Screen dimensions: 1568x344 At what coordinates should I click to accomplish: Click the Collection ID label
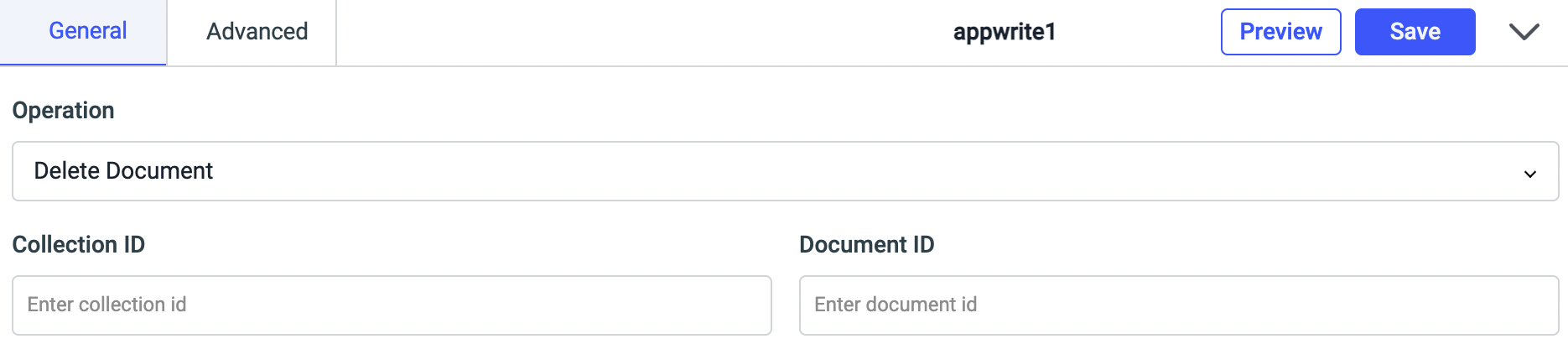(78, 245)
